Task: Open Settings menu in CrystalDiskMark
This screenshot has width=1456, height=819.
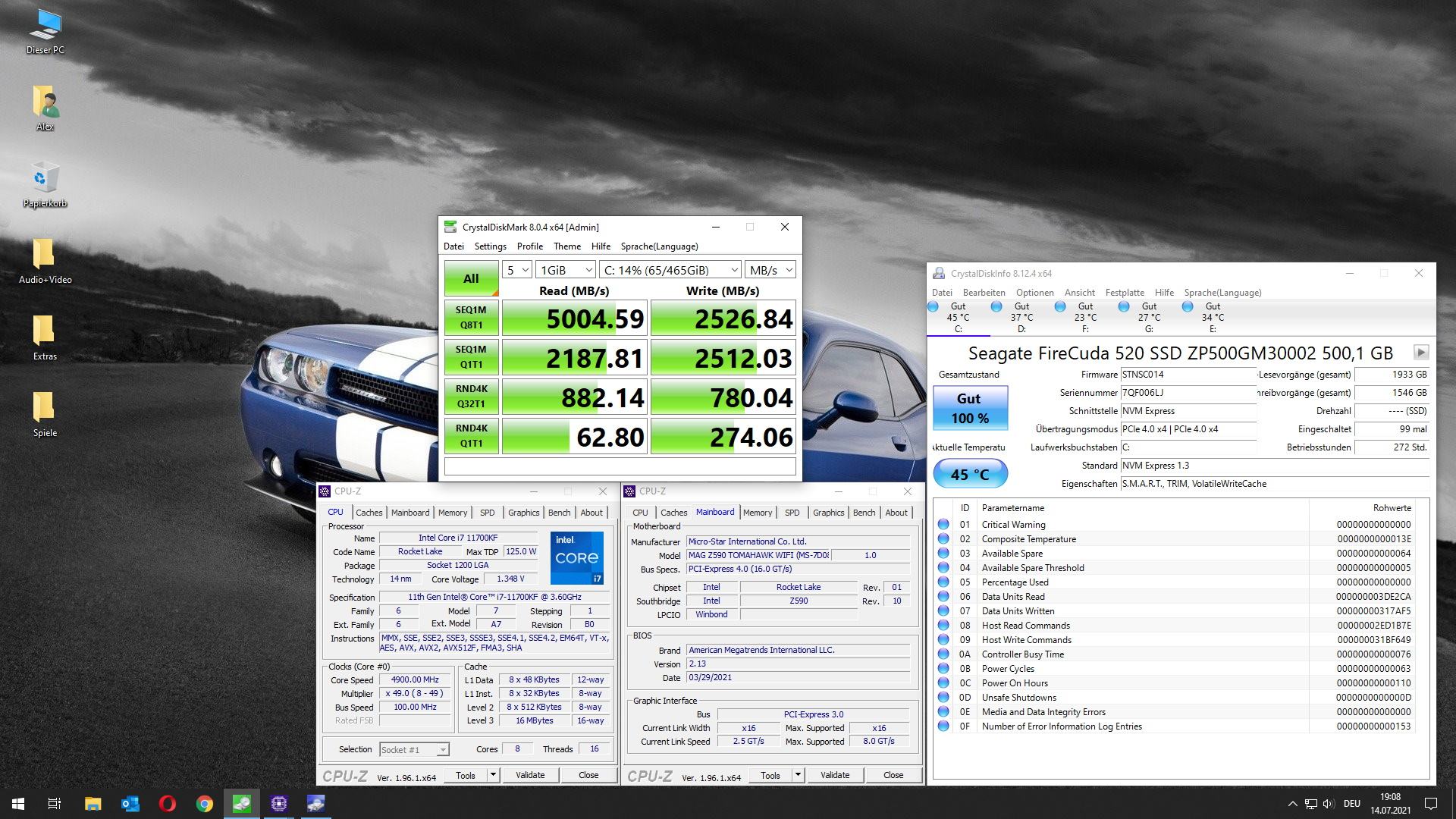Action: pyautogui.click(x=490, y=246)
